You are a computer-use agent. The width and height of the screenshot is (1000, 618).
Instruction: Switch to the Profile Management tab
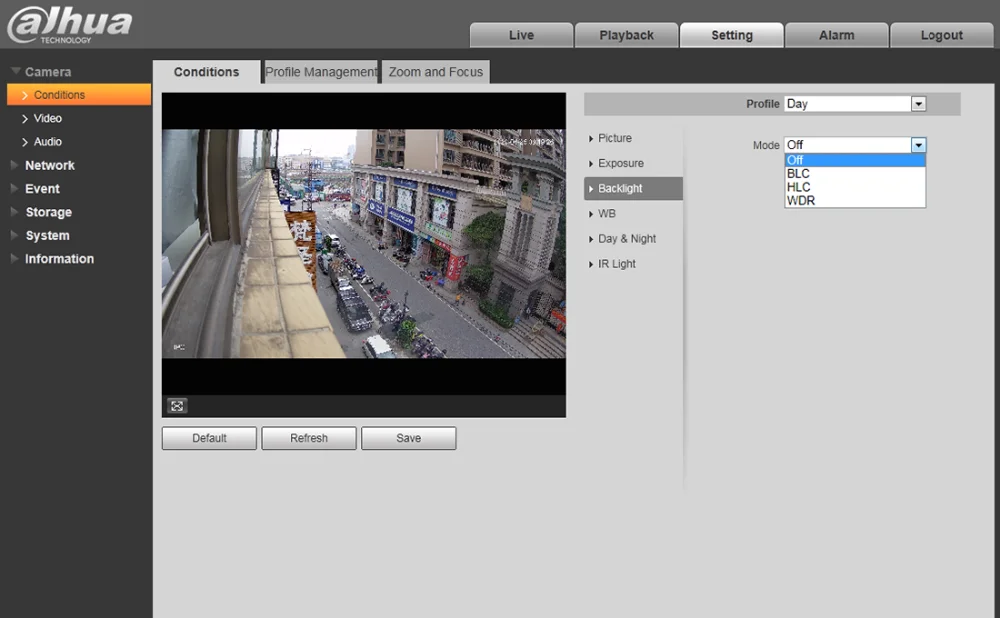[x=320, y=72]
